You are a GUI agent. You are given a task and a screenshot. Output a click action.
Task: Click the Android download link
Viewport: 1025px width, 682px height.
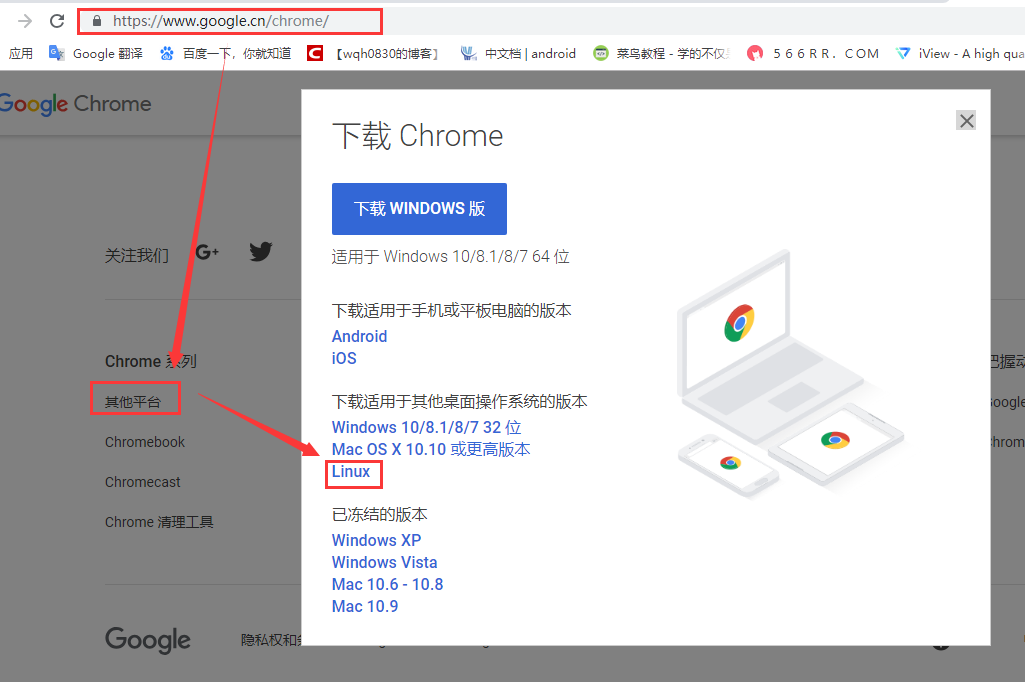359,336
